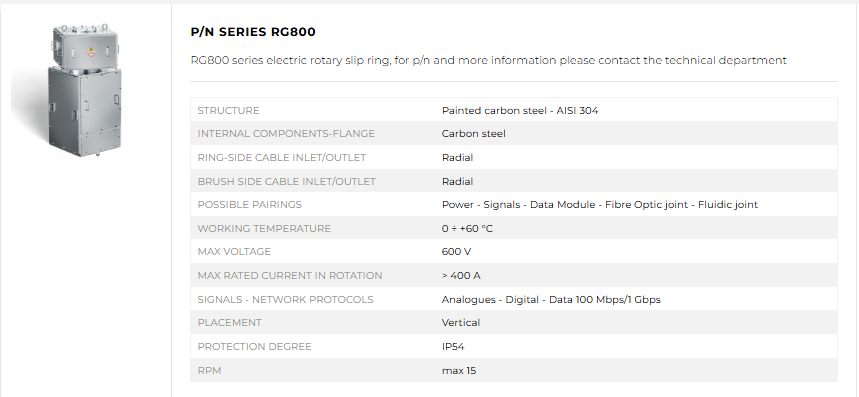This screenshot has width=859, height=397.
Task: Select the RING-SIDE CABLE INLET/OUTLET label
Action: [282, 158]
